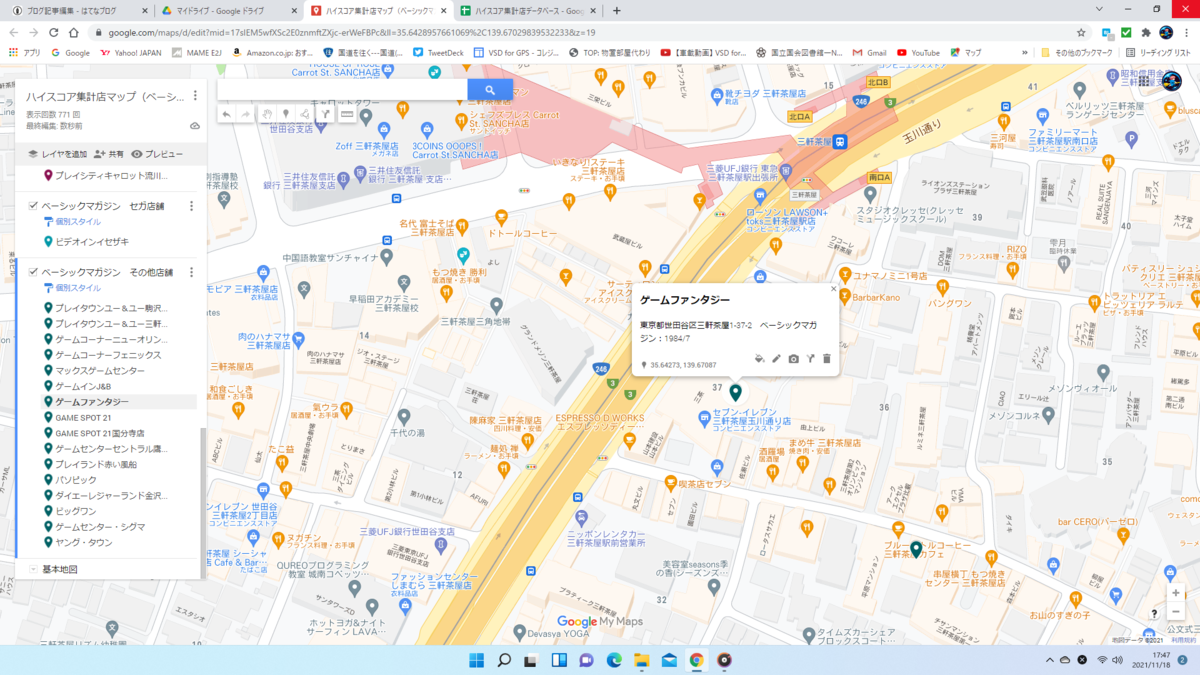The height and width of the screenshot is (675, 1200).
Task: Toggle ベーシックマガジン その他店舗 layer checkbox
Action: coord(33,272)
